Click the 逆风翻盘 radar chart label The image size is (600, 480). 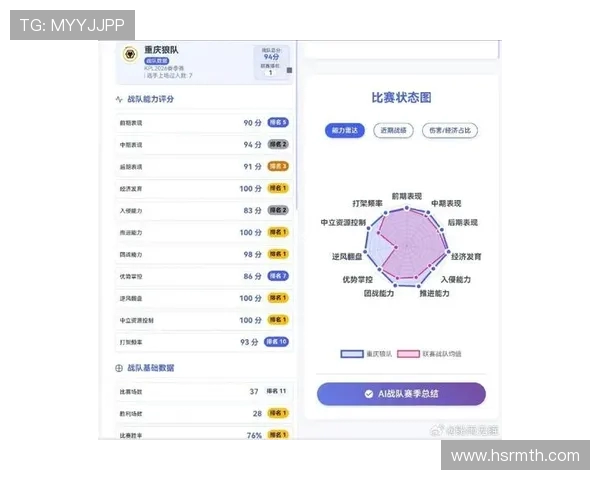pyautogui.click(x=347, y=257)
